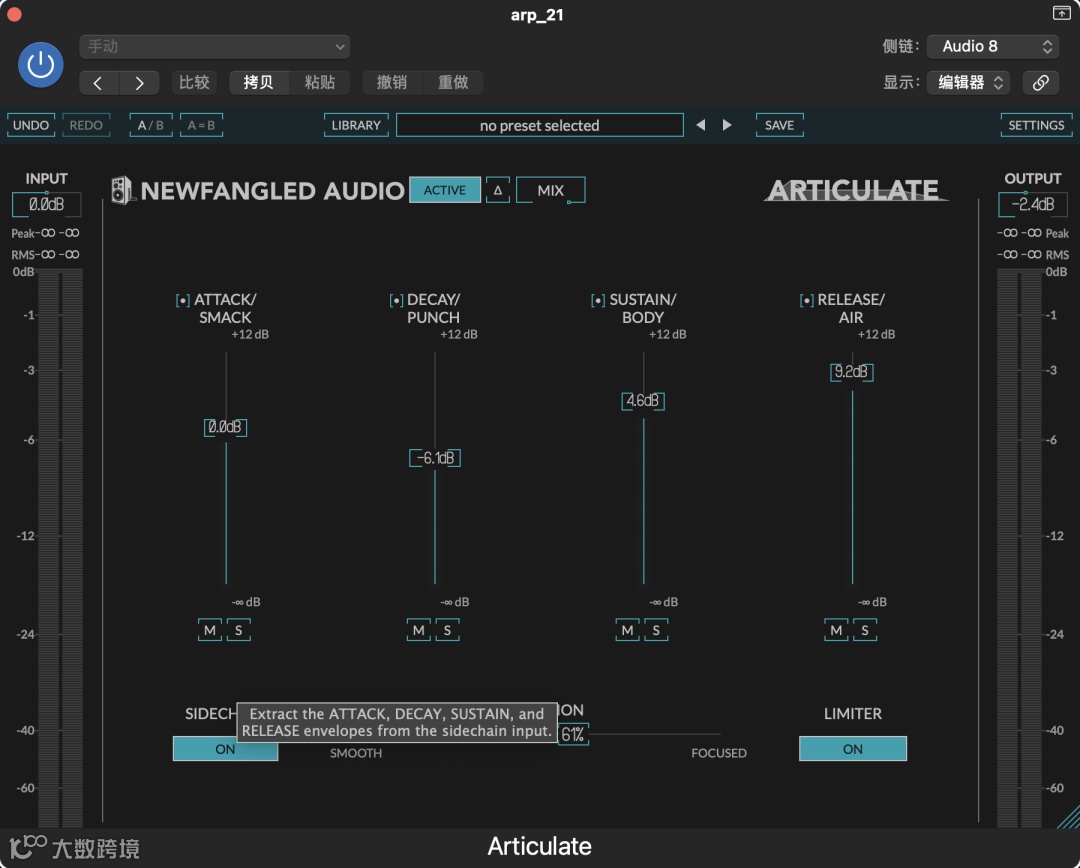This screenshot has width=1080, height=868.
Task: Click the LIMITER label
Action: [853, 714]
